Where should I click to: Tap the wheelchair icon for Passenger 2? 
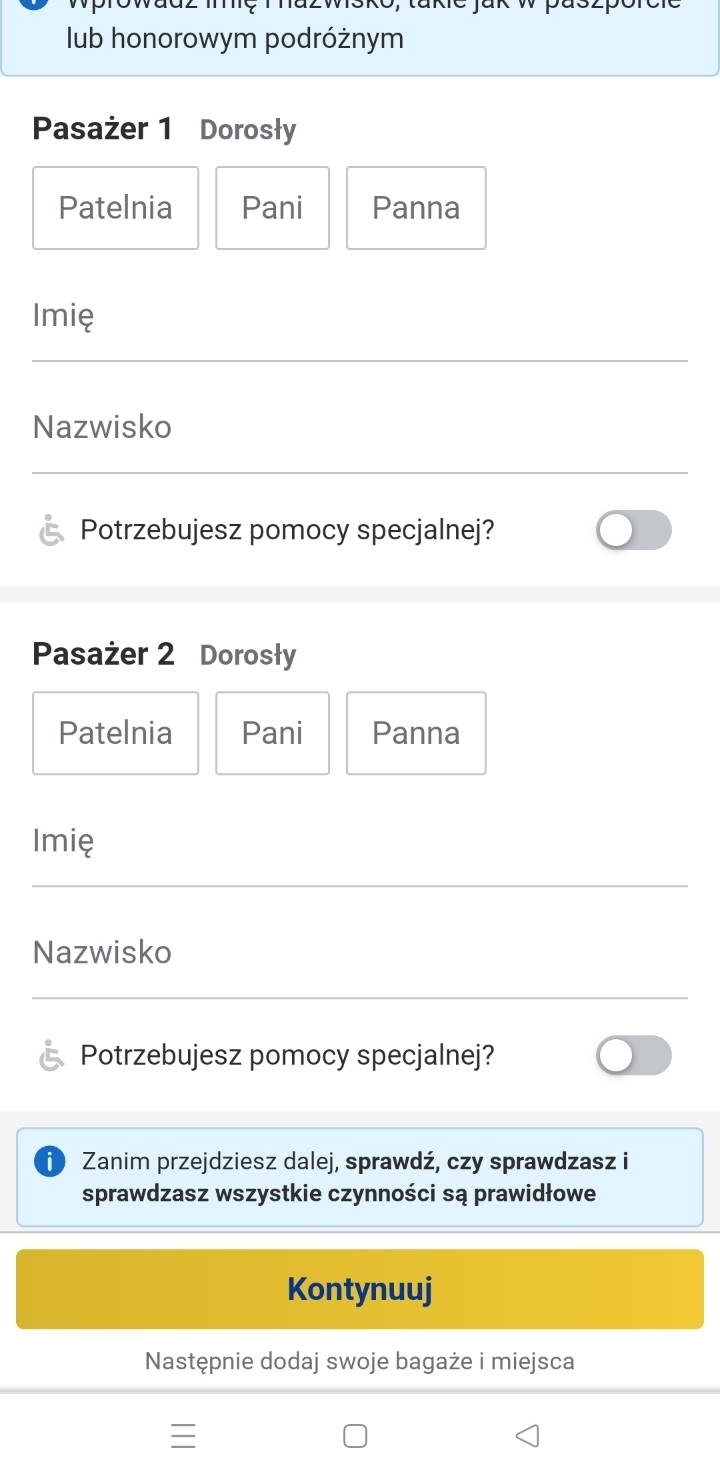point(50,1056)
